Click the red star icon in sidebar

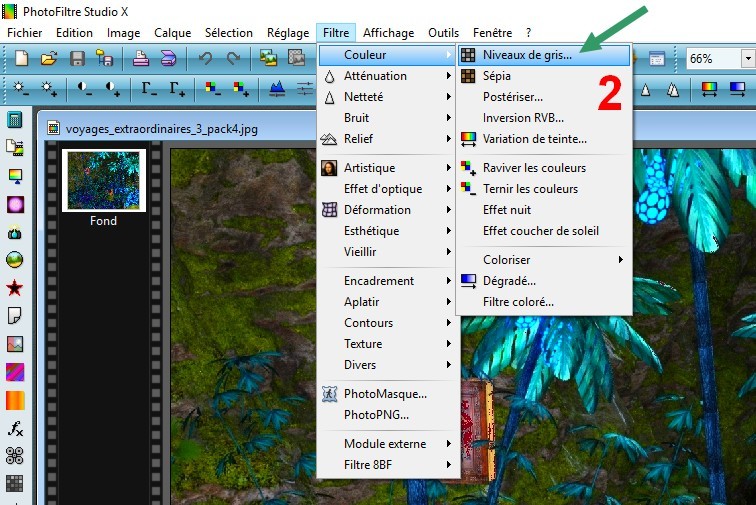tap(14, 288)
